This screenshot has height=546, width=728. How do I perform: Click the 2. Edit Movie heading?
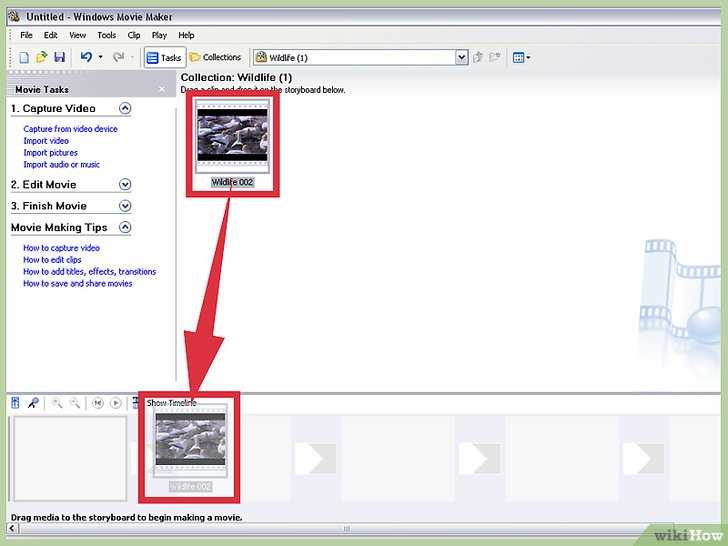tap(44, 184)
